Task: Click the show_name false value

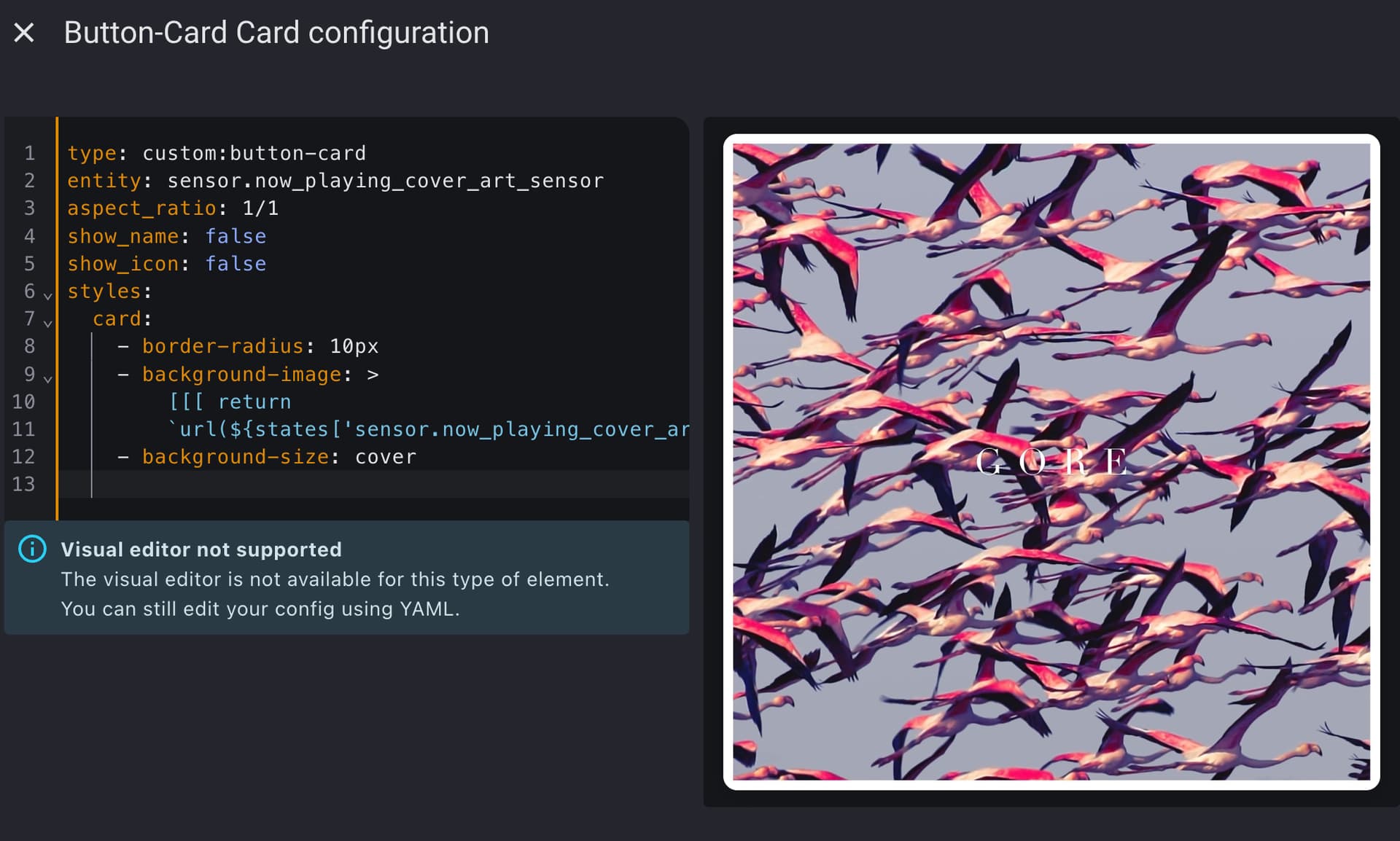Action: coord(236,237)
